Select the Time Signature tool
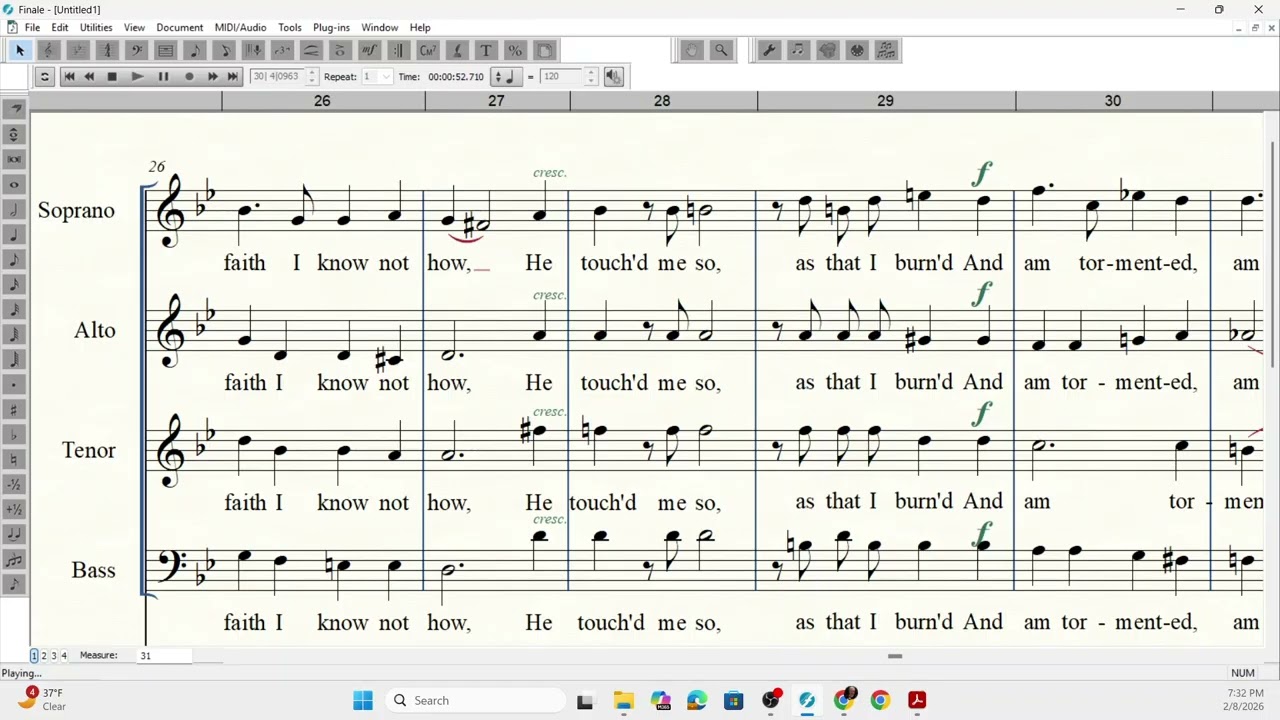This screenshot has width=1280, height=720. coord(107,50)
